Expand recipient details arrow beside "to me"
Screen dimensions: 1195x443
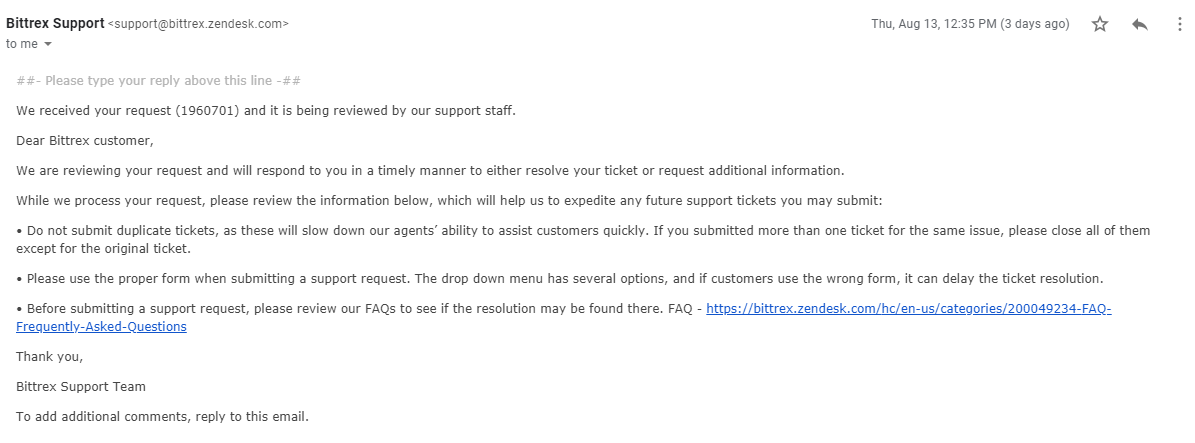[x=48, y=44]
